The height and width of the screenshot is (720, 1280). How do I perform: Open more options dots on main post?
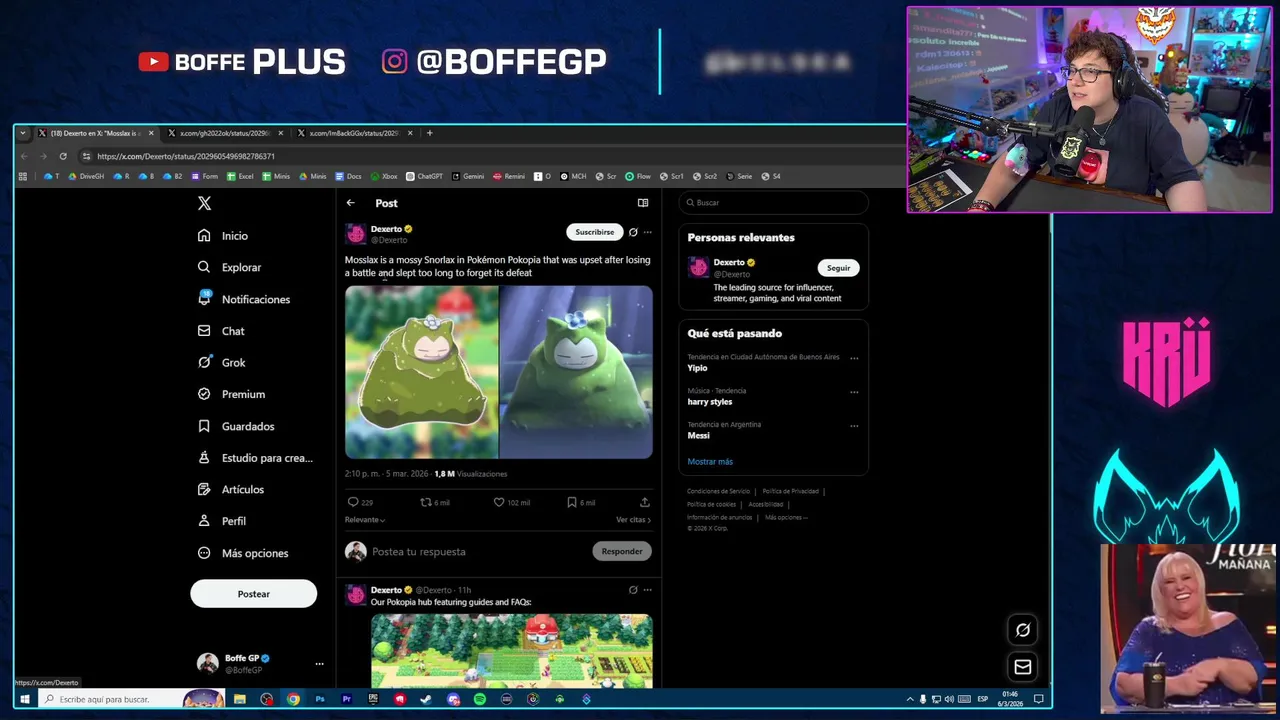click(x=647, y=232)
